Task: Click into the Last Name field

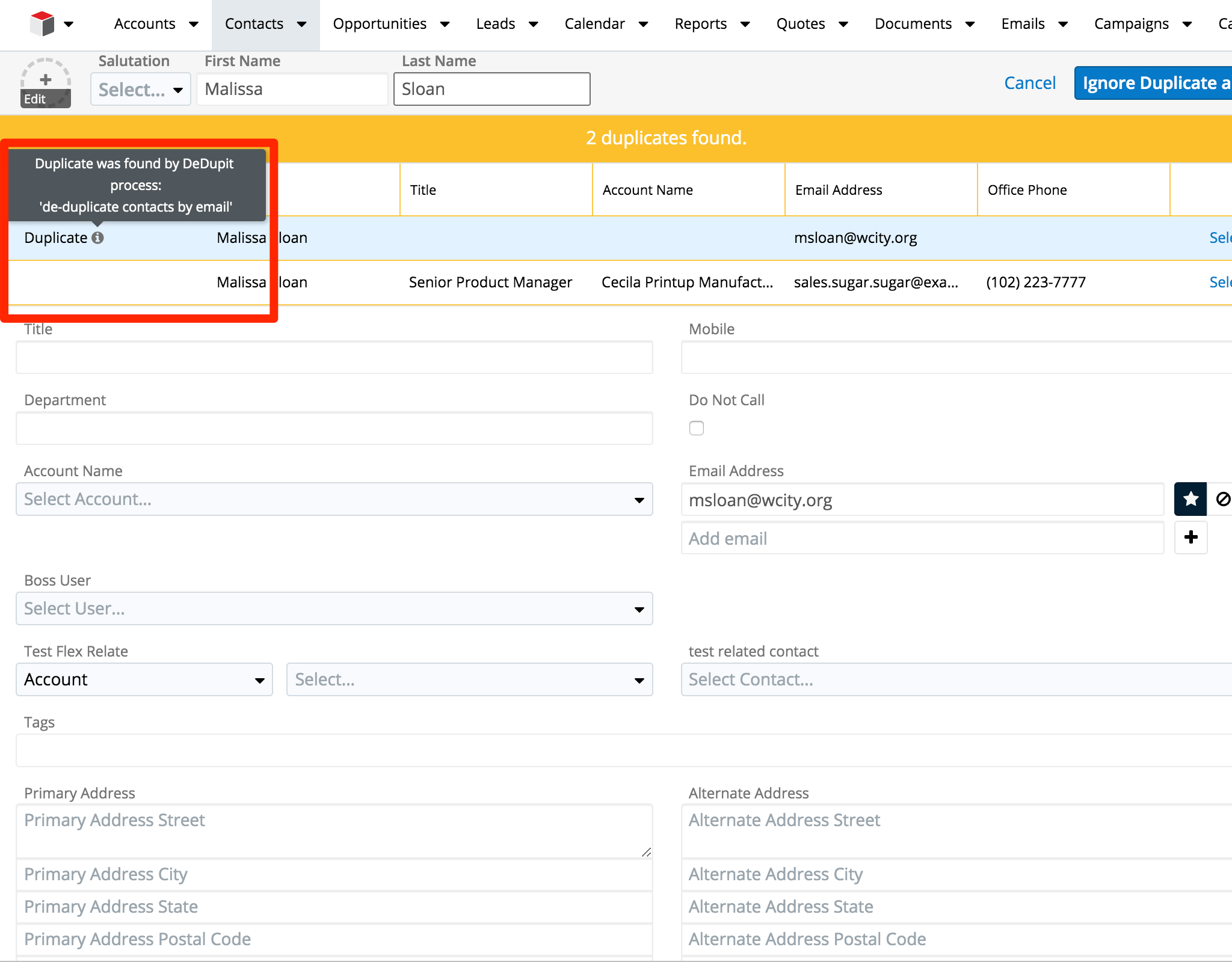Action: point(491,89)
